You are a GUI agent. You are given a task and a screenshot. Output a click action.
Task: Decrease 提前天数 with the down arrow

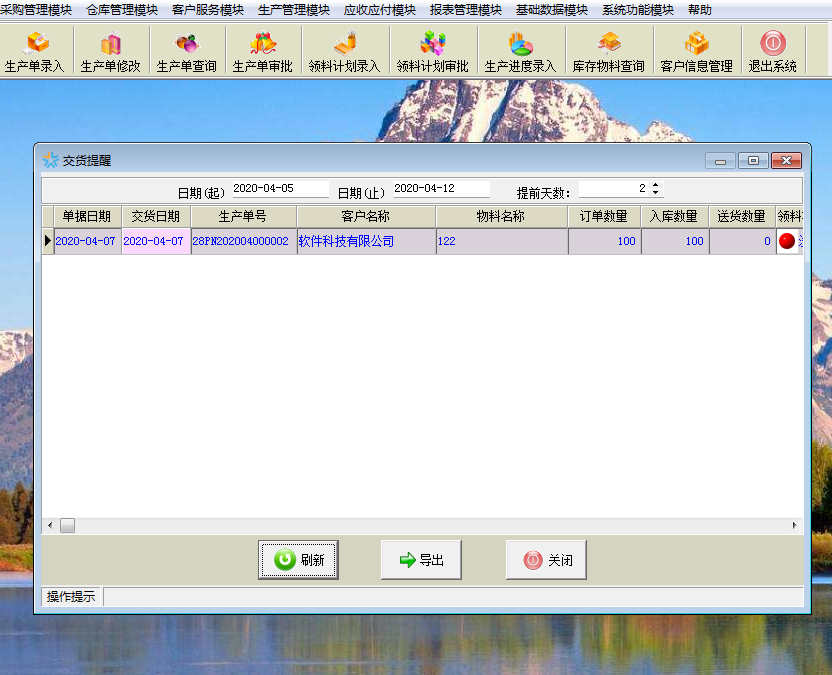(x=656, y=192)
